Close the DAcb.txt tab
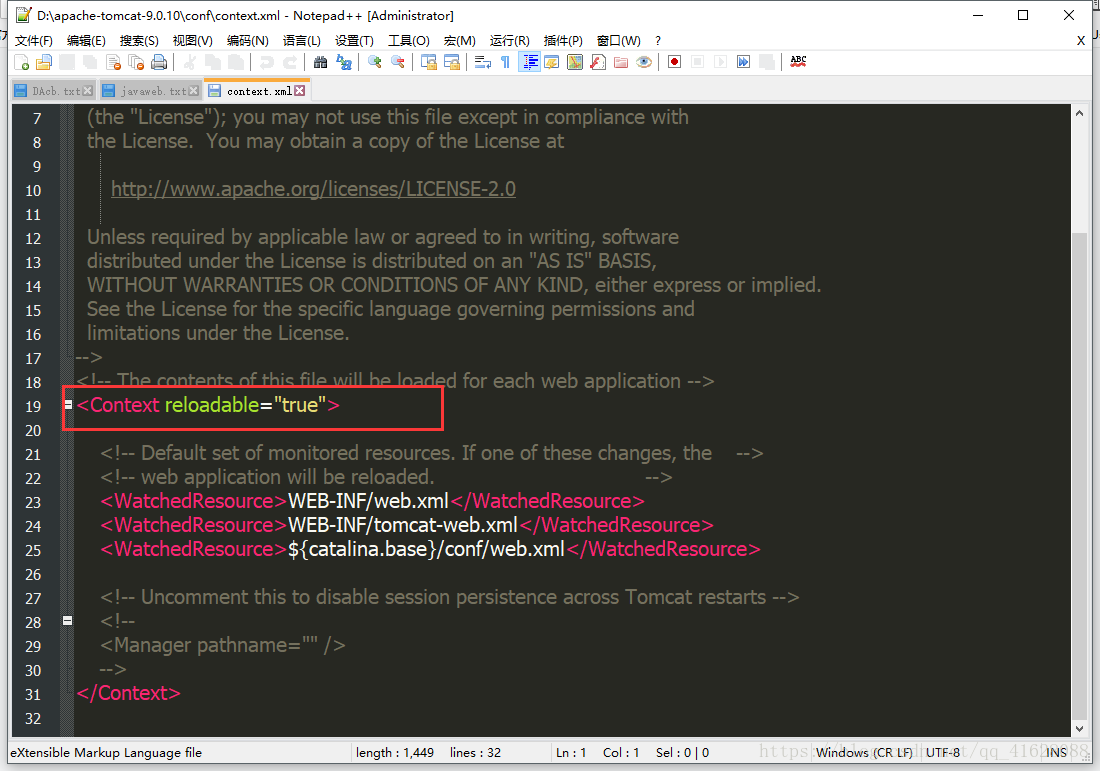Image resolution: width=1100 pixels, height=771 pixels. click(88, 91)
